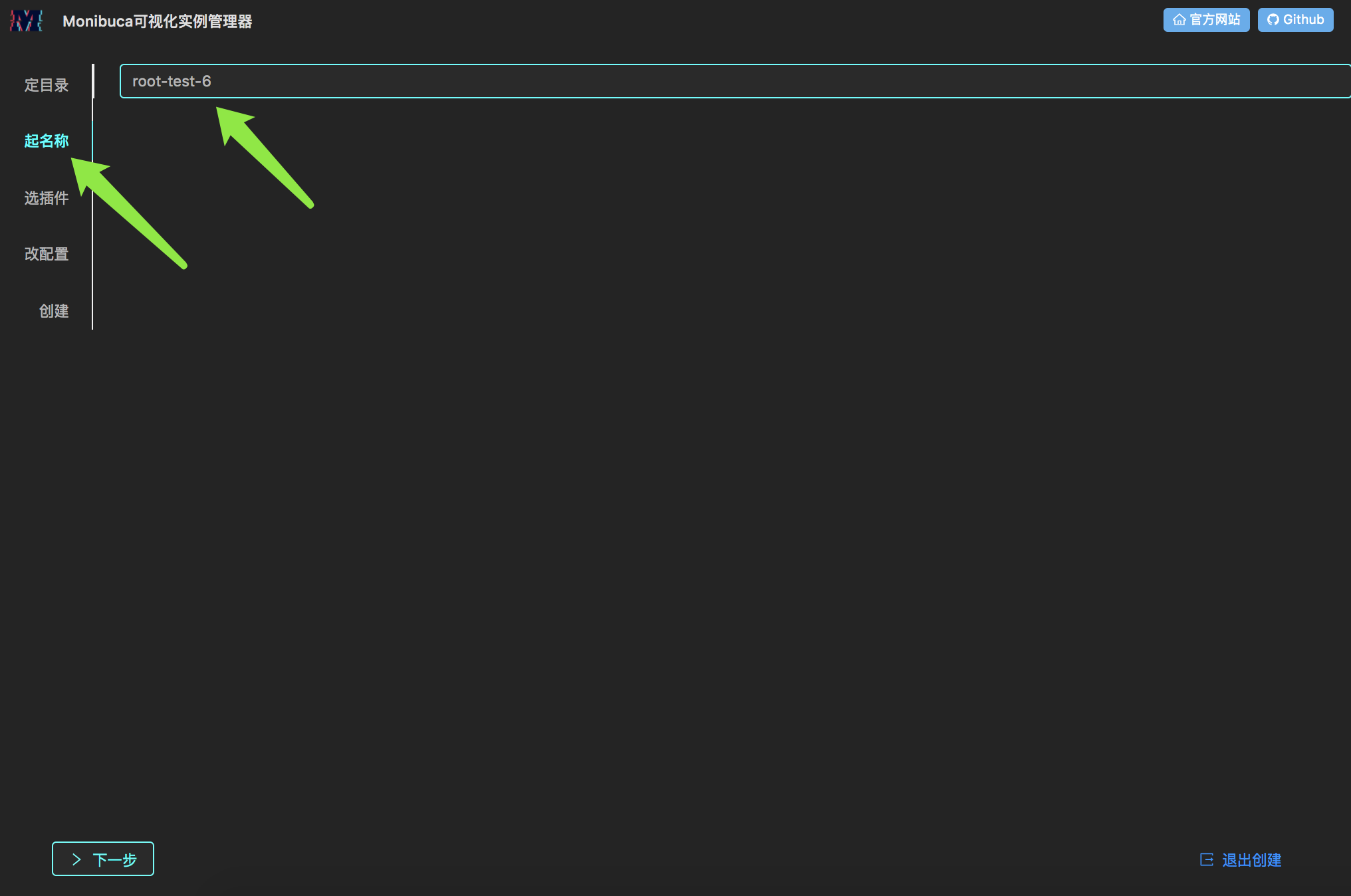1351x896 pixels.
Task: Click the 下一步 label text
Action: [x=114, y=859]
